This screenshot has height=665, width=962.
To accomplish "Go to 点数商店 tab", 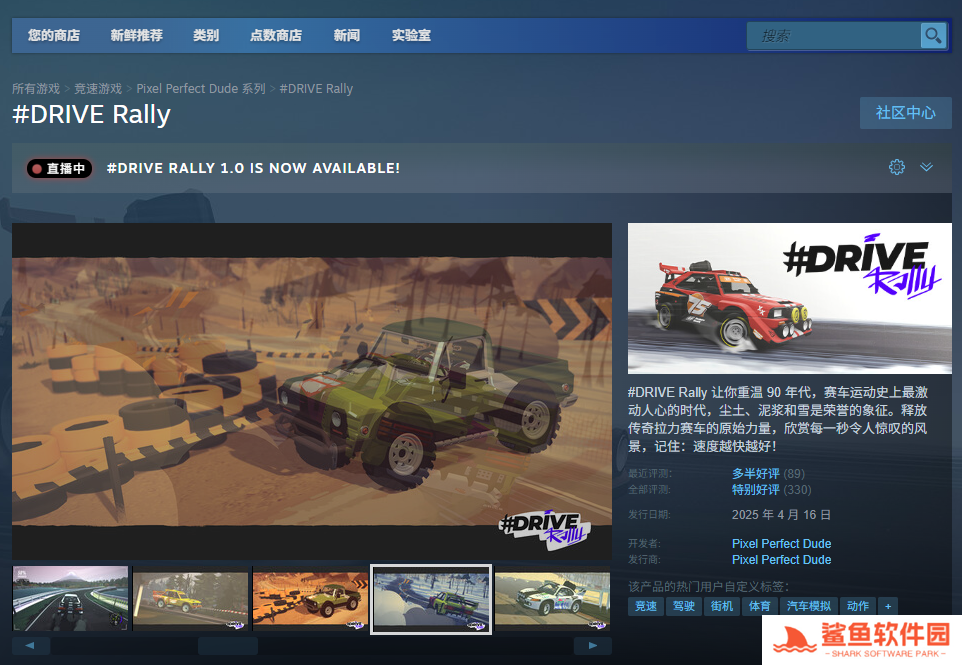I will click(x=276, y=35).
